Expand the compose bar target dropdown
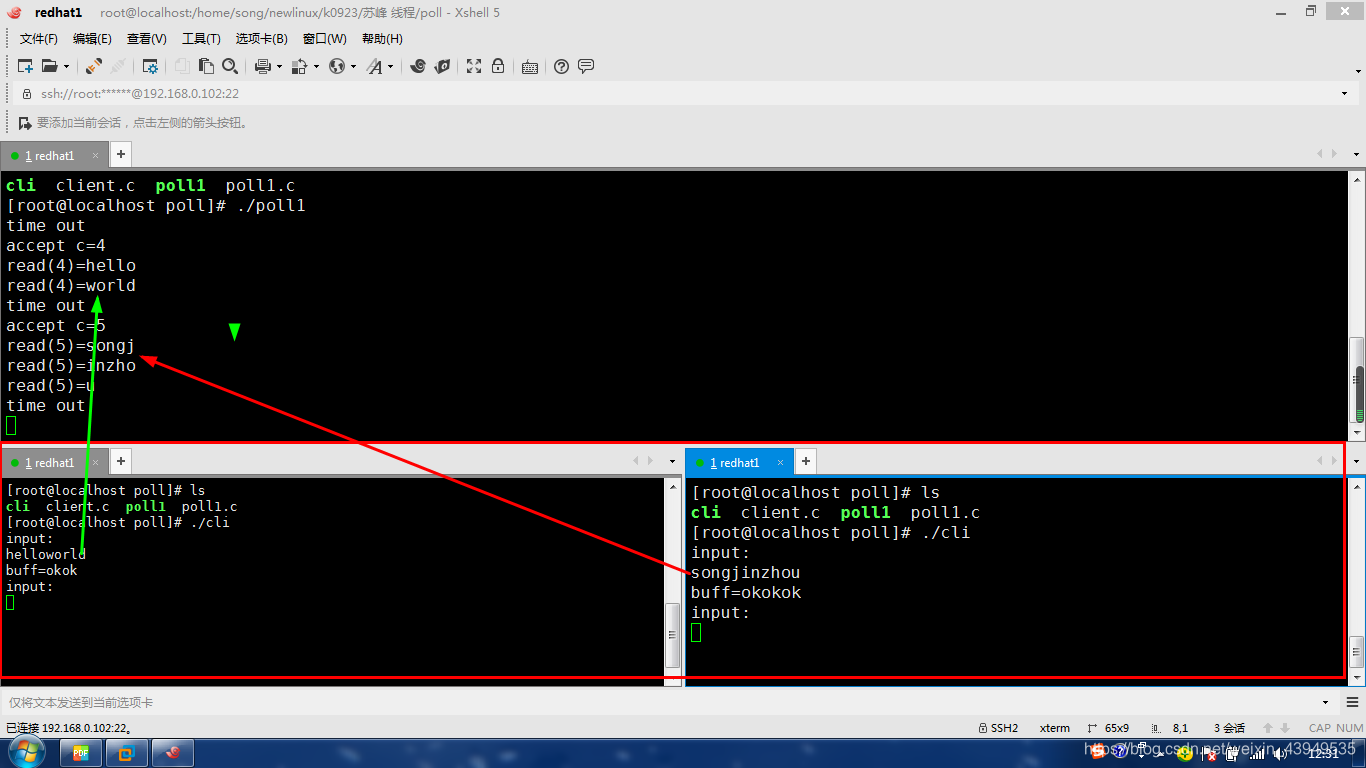The height and width of the screenshot is (768, 1366). [1326, 702]
